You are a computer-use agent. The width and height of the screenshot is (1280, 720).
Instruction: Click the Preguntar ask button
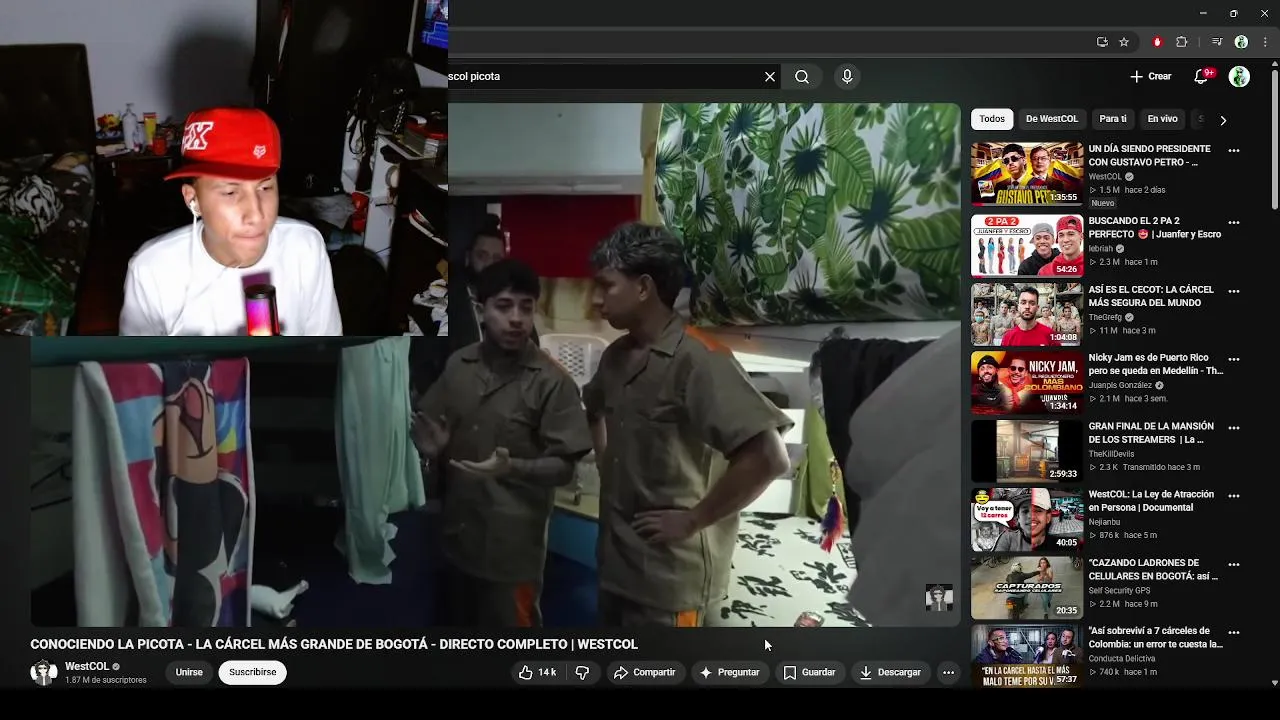730,672
